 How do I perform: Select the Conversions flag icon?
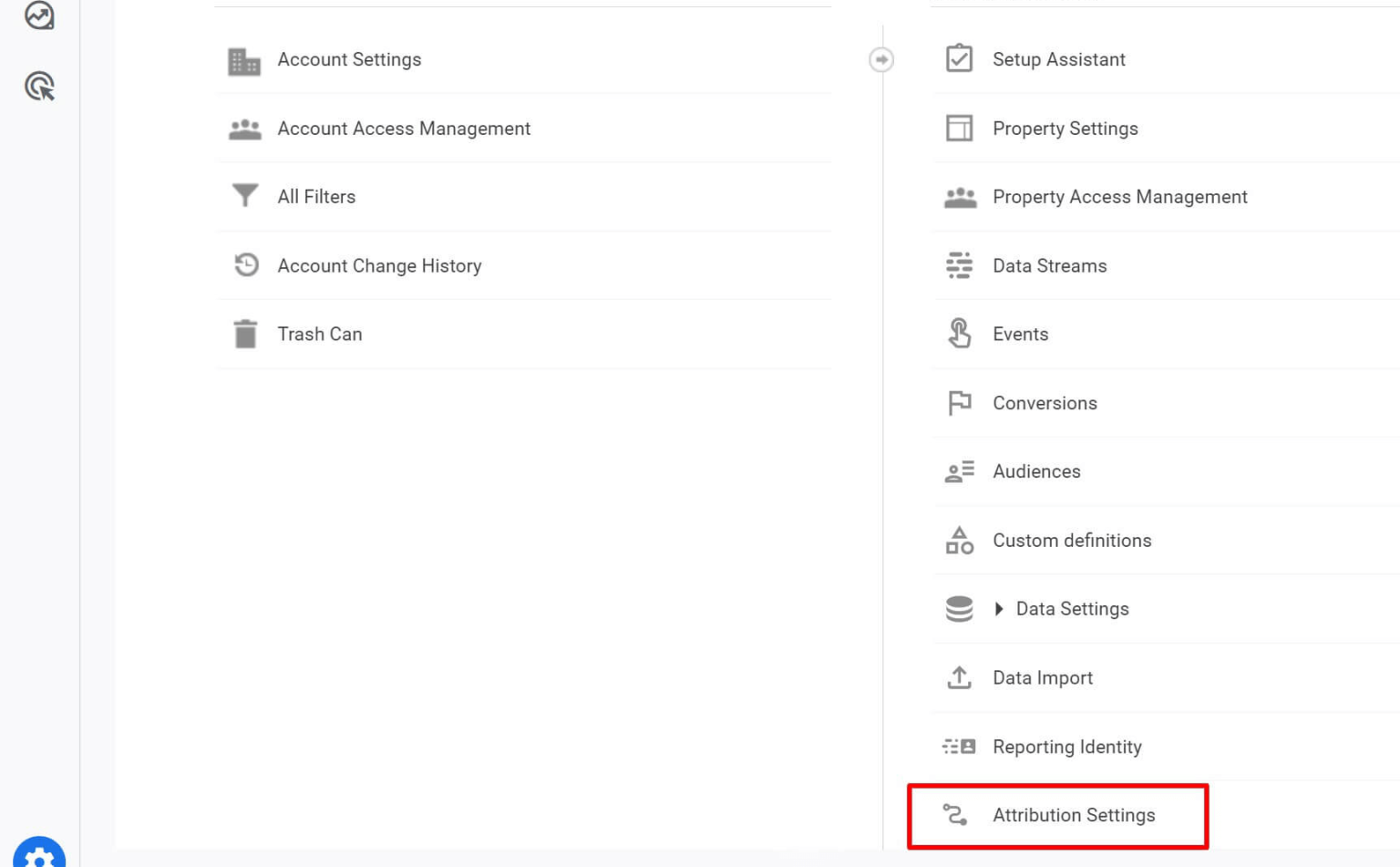coord(960,402)
